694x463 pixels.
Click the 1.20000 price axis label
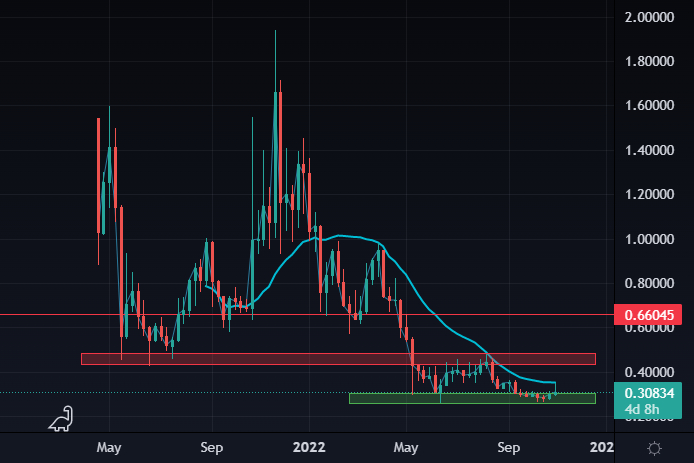click(649, 194)
